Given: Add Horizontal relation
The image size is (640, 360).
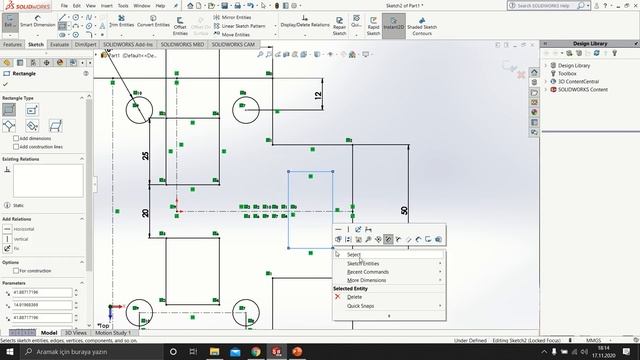Looking at the screenshot, I should pyautogui.click(x=19, y=229).
